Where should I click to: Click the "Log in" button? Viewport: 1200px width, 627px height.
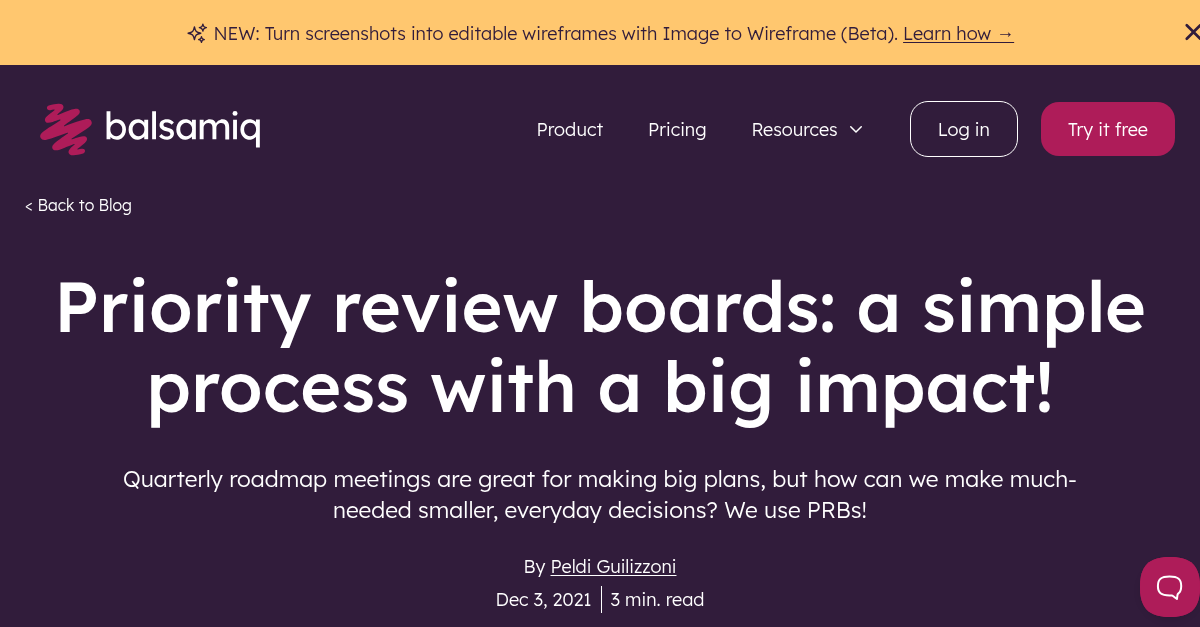click(x=963, y=128)
